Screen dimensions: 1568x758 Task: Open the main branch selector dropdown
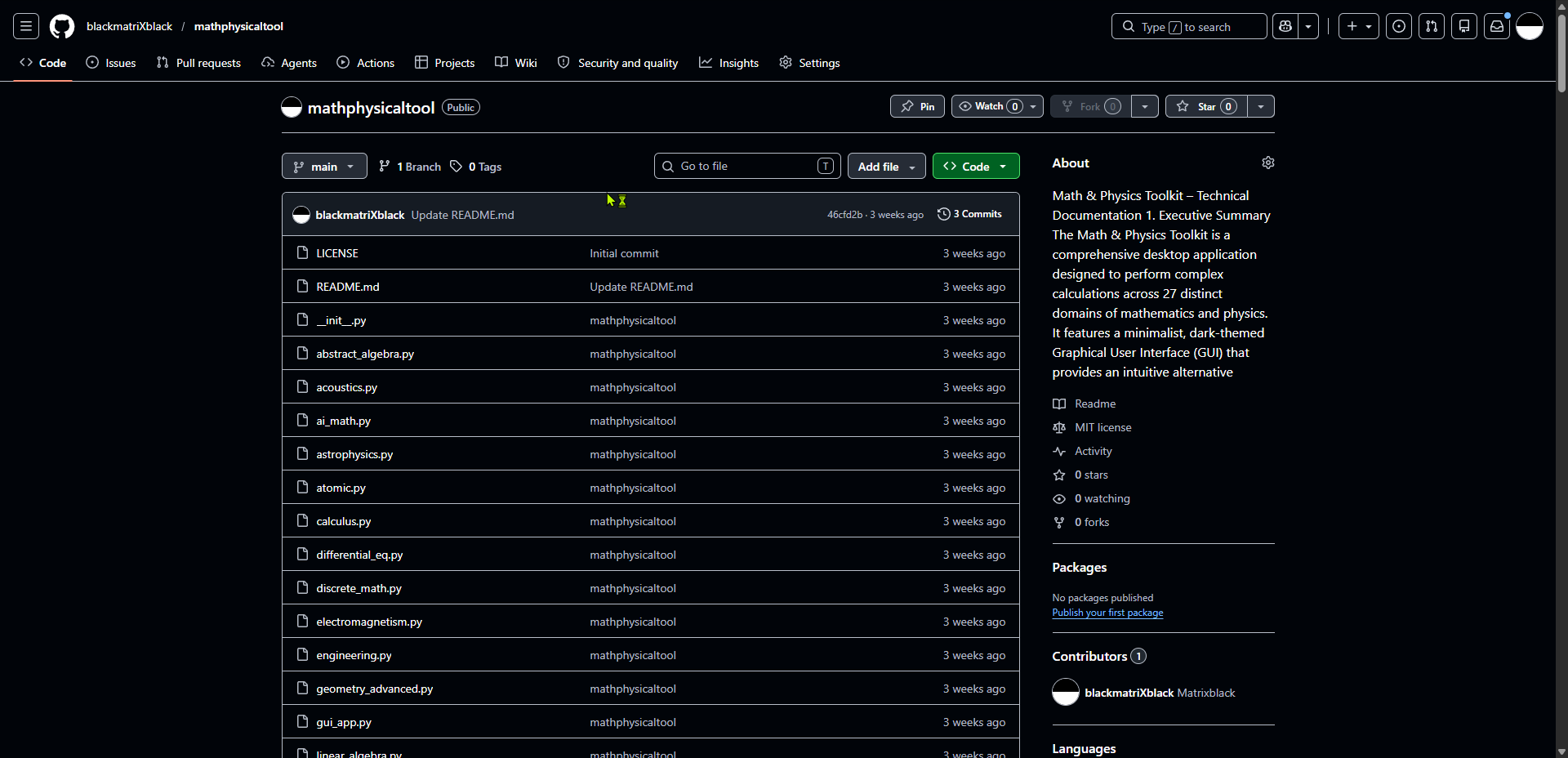(324, 166)
